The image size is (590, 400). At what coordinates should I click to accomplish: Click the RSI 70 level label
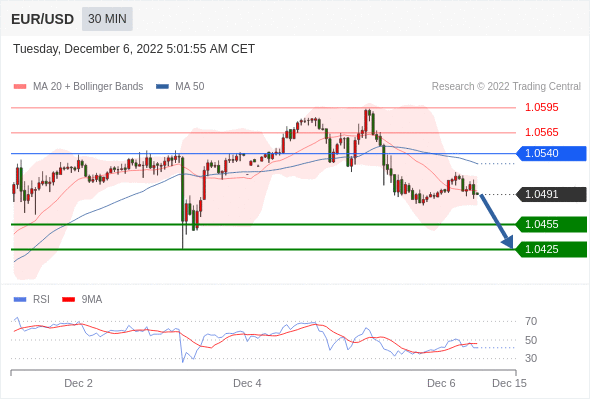531,321
